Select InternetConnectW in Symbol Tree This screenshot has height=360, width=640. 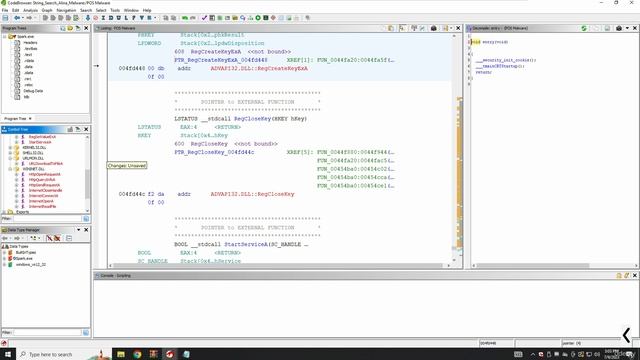click(43, 196)
